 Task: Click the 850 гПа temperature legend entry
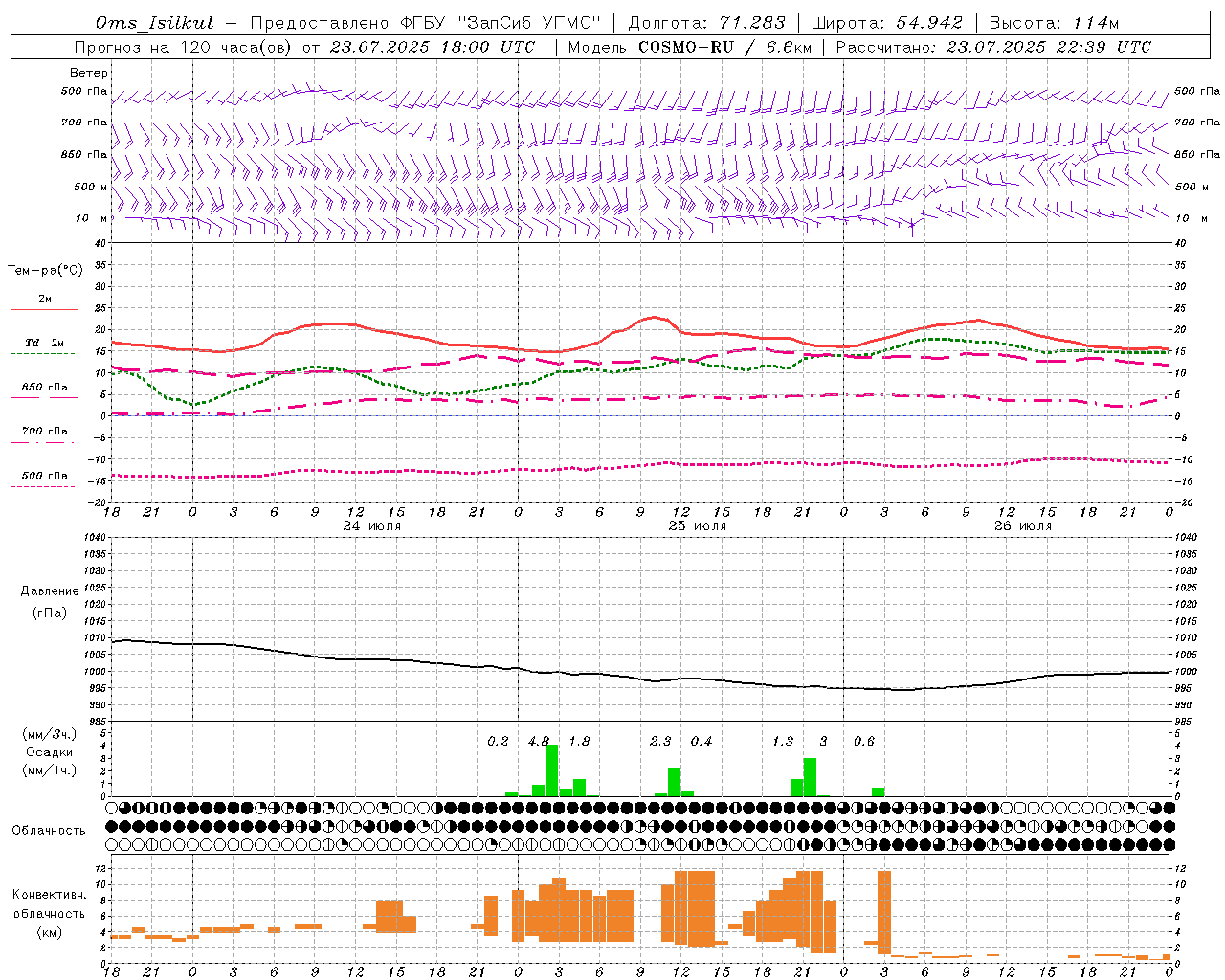45,388
